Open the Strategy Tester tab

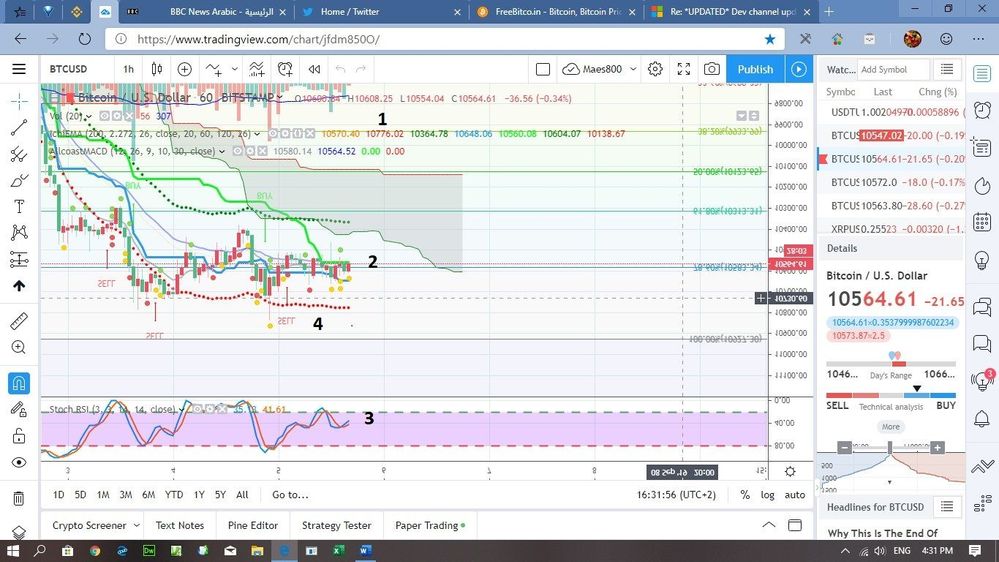[x=336, y=525]
